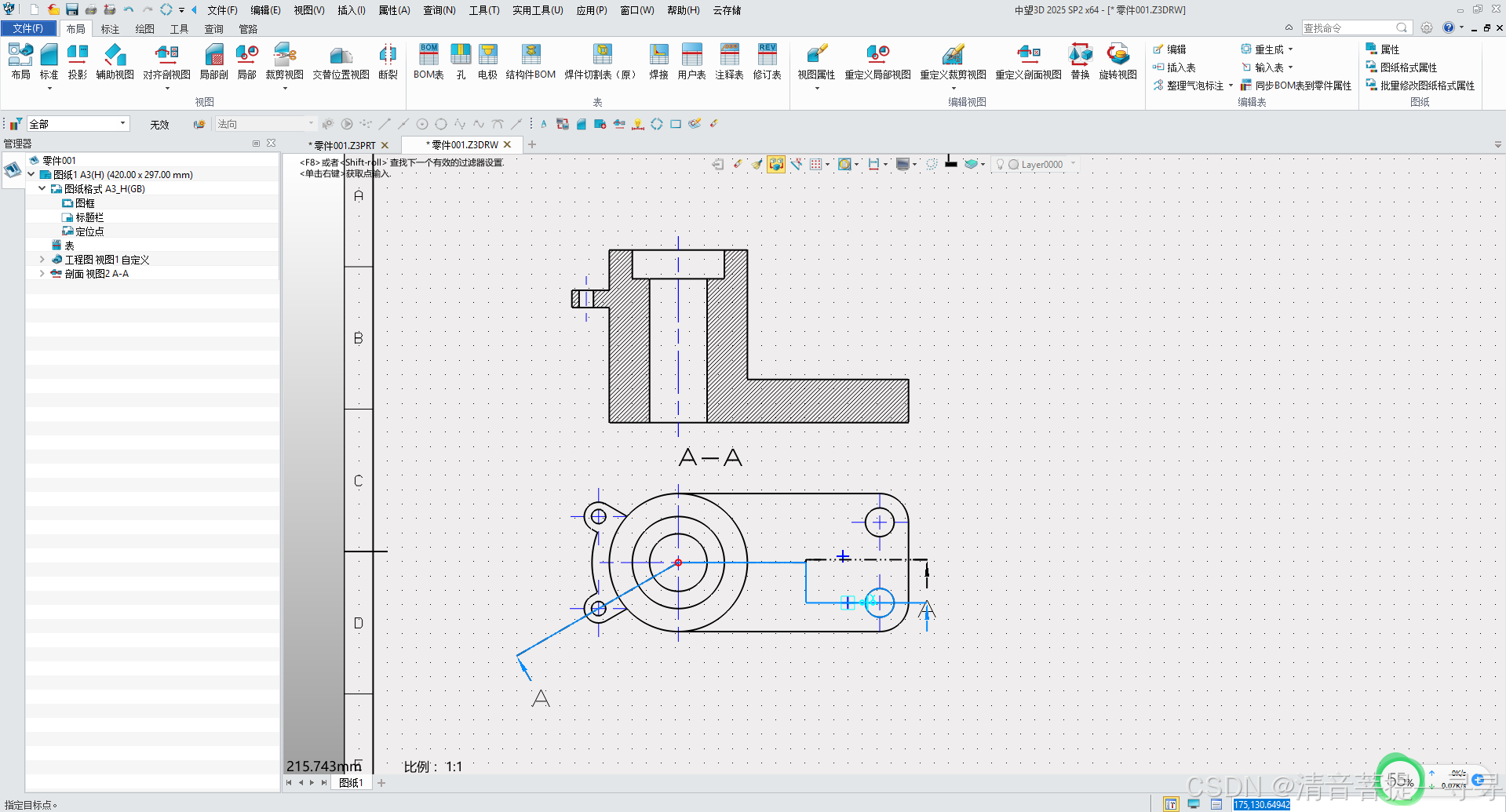Open the 局部剖 partial section tool
This screenshot has height=812, width=1506.
213,61
